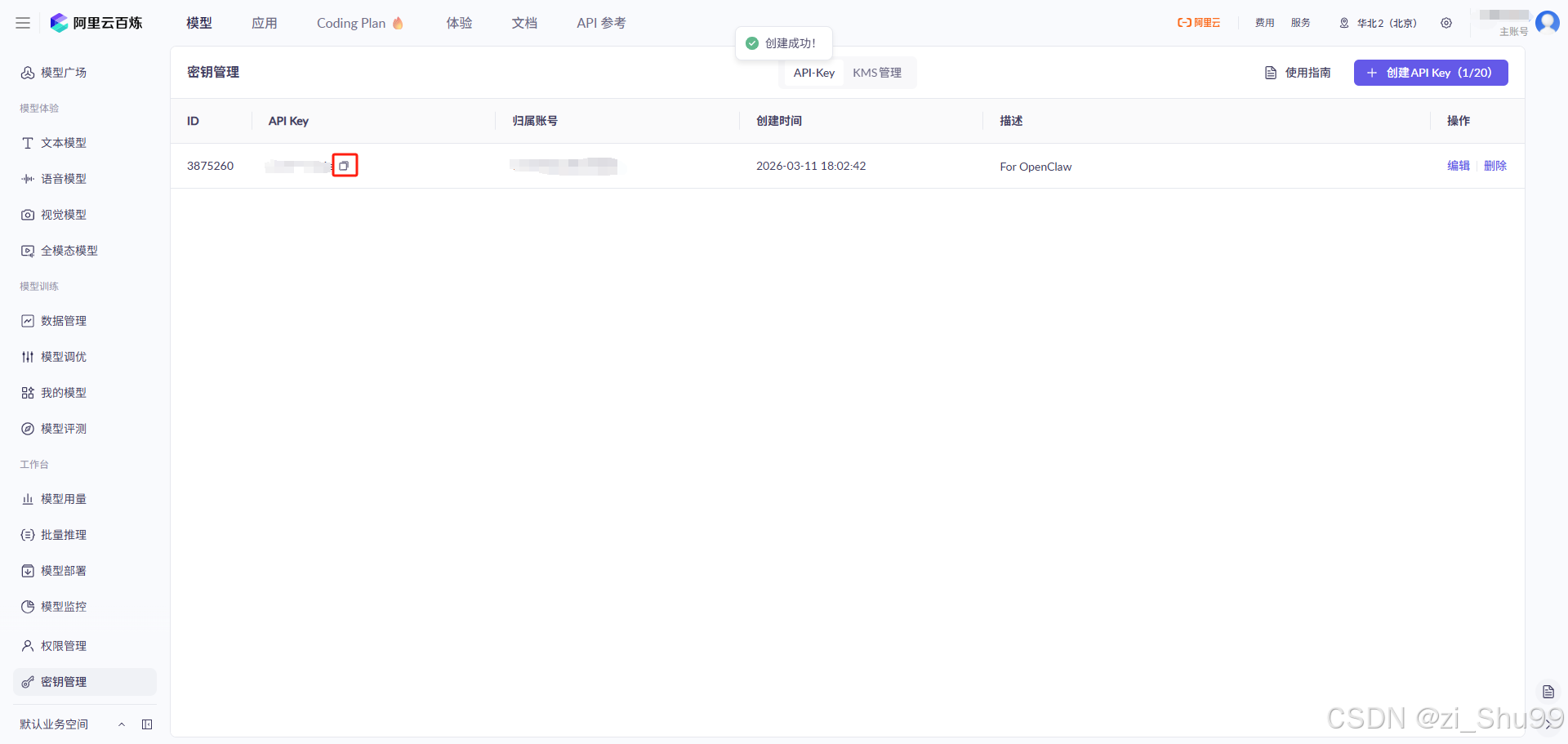
Task: Collapse the 默认业务空间 section
Action: pyautogui.click(x=122, y=724)
